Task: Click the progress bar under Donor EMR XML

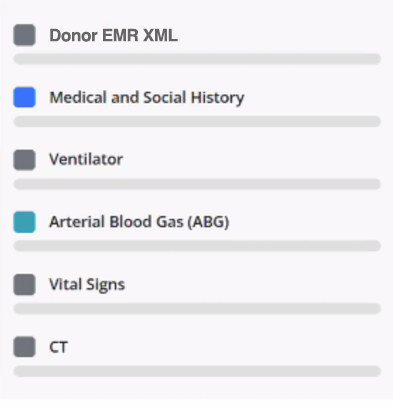Action: point(197,59)
